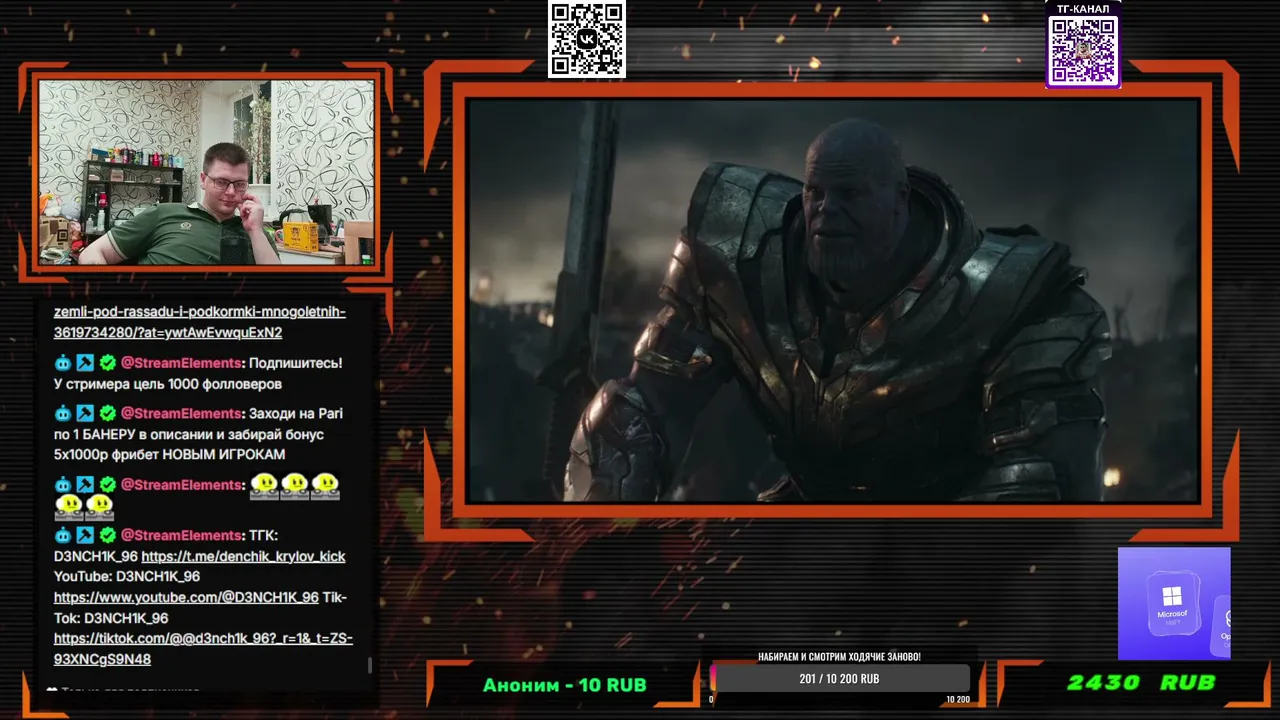The height and width of the screenshot is (720, 1280).
Task: Click the chat scrollbar thumb
Action: tap(370, 665)
